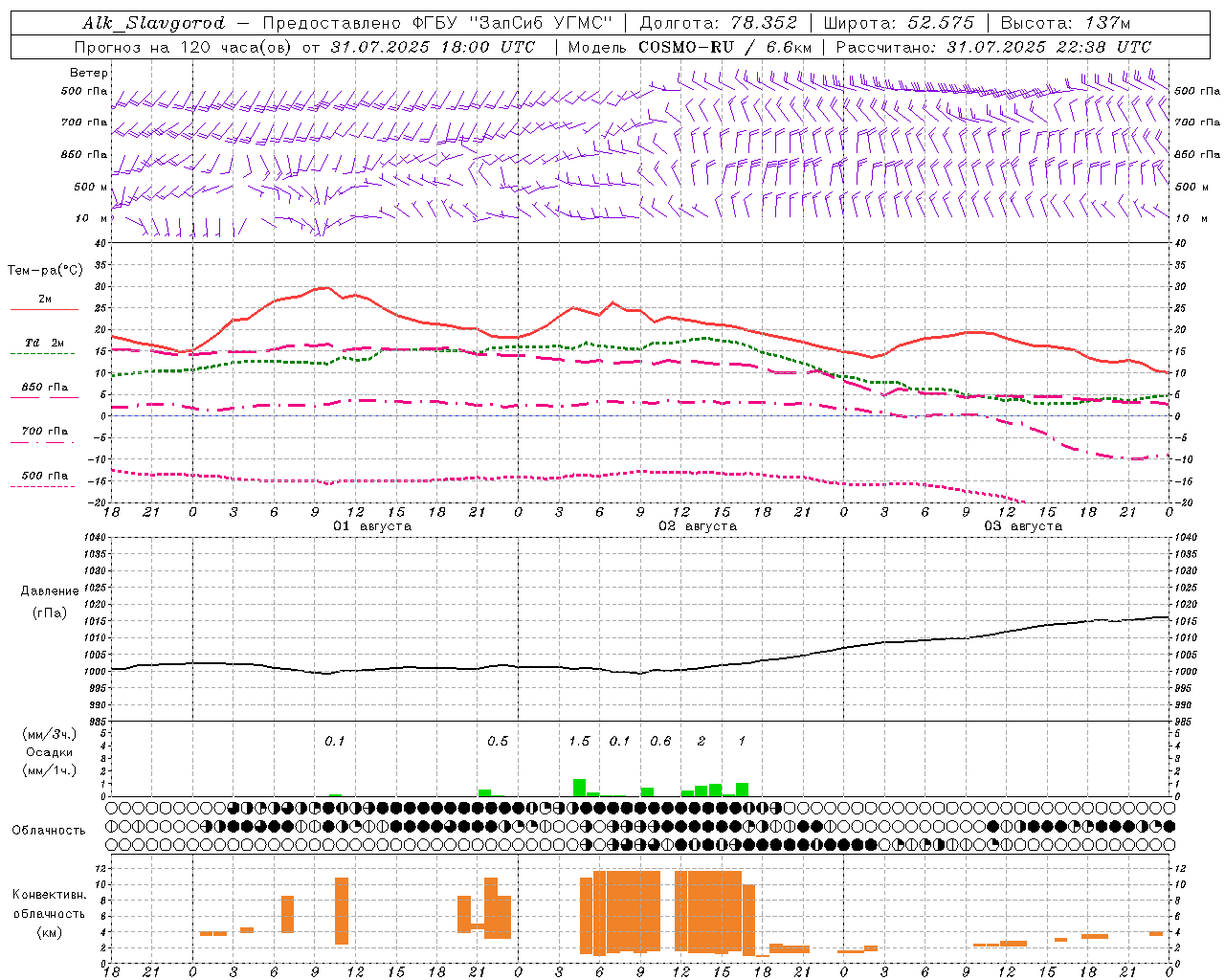This screenshot has height=980, width=1225.
Task: Click the Осадки precipitation label
Action: pos(49,752)
